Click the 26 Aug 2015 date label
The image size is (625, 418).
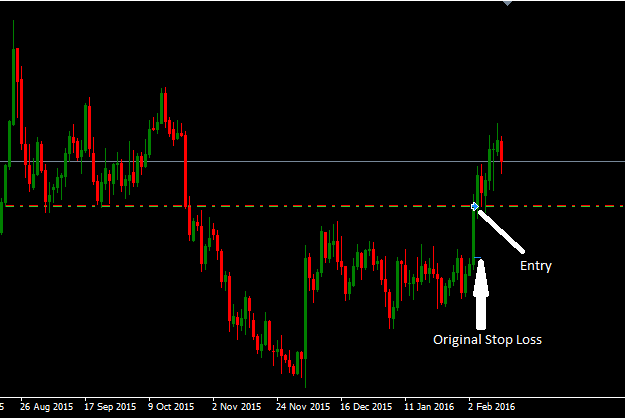[46, 407]
